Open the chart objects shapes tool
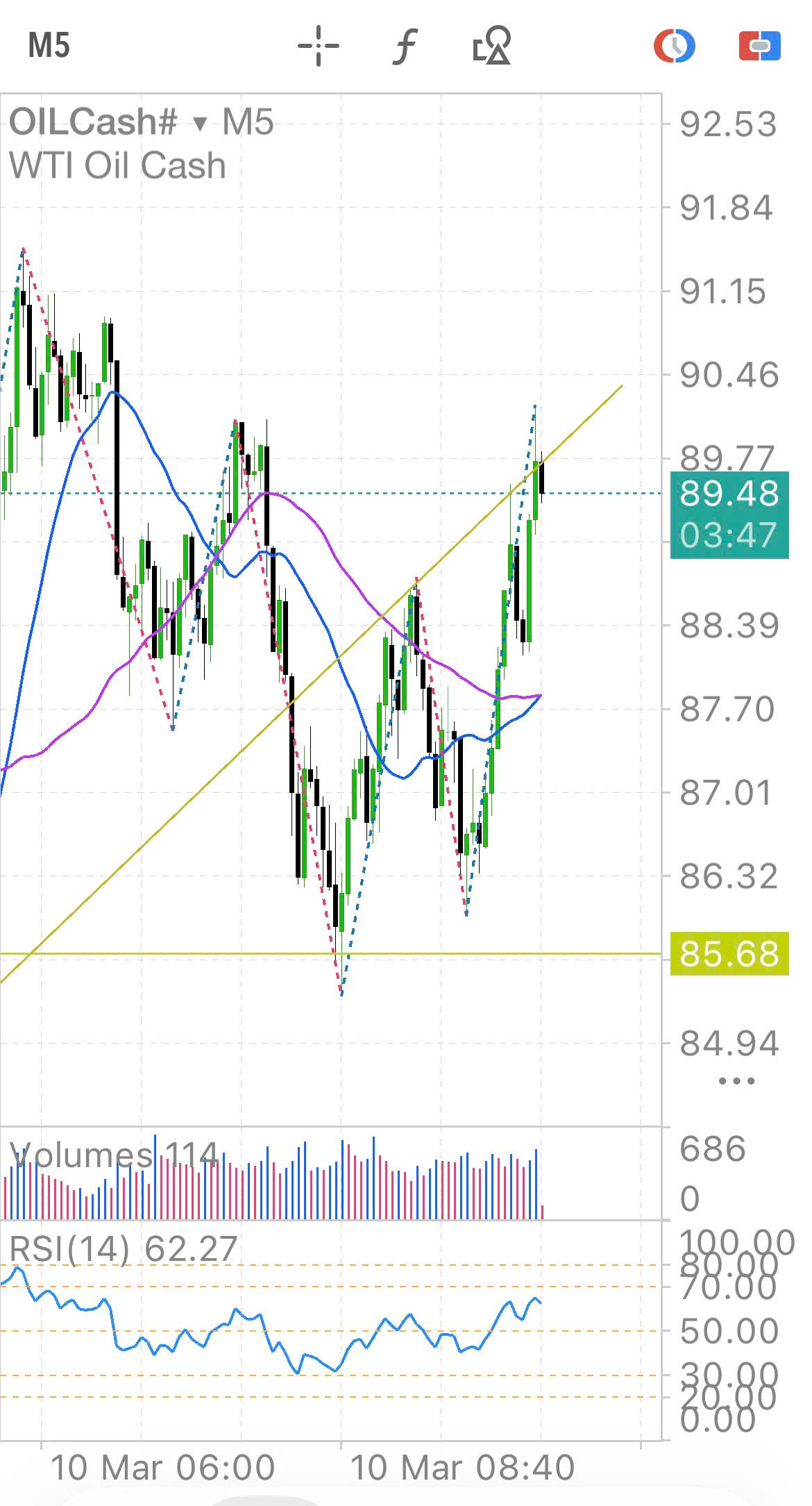 (491, 46)
